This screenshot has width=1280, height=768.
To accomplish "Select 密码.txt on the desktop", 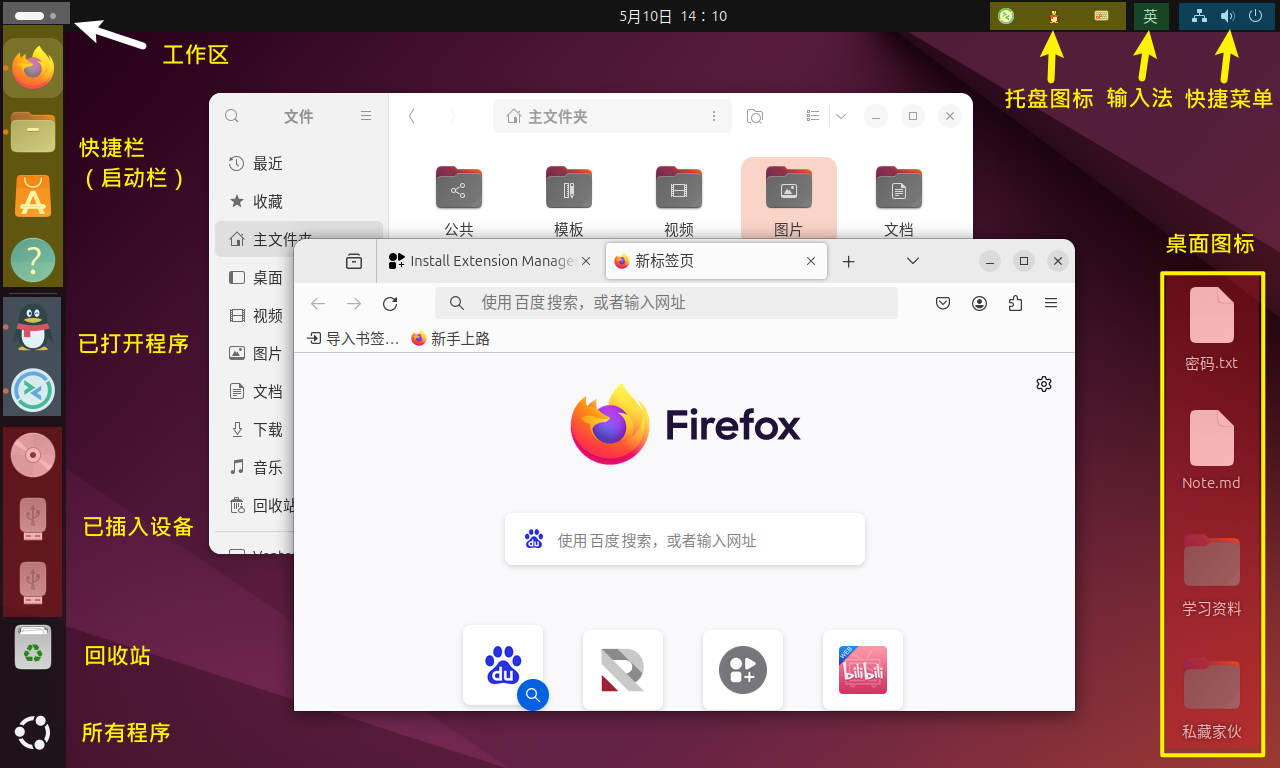I will 1212,330.
